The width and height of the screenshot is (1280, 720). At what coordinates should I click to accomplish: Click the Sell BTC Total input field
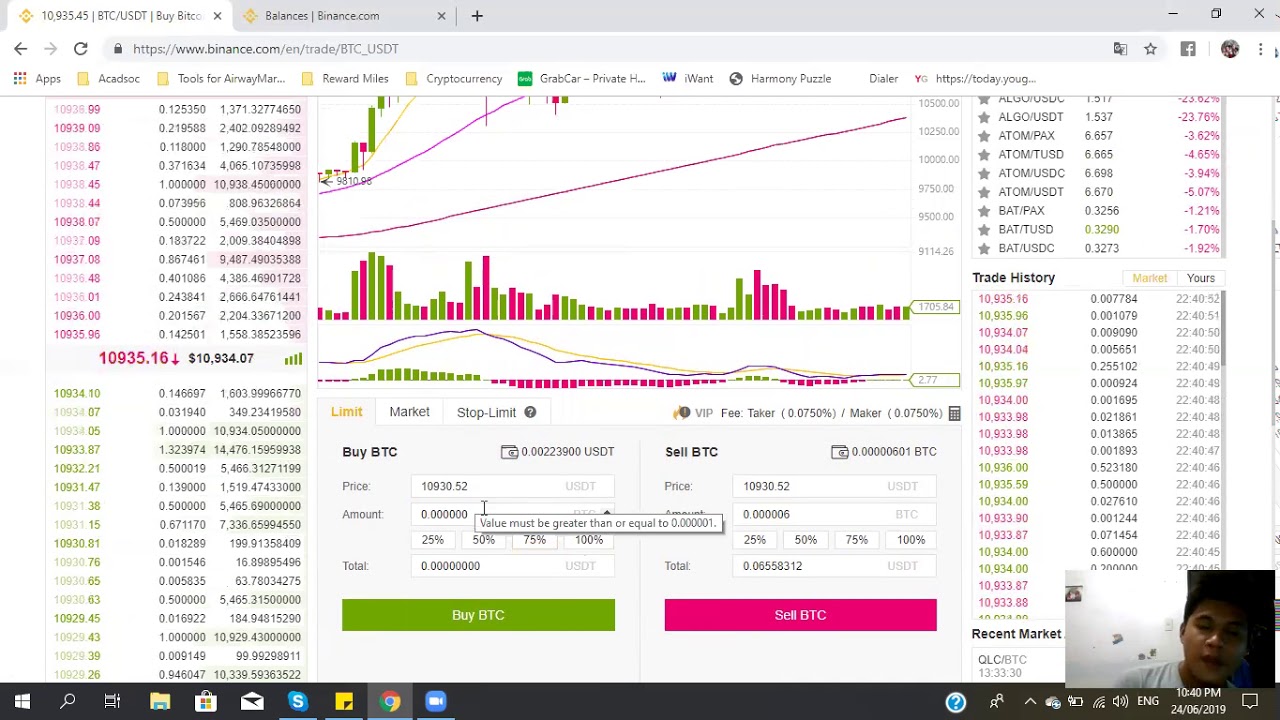(836, 566)
